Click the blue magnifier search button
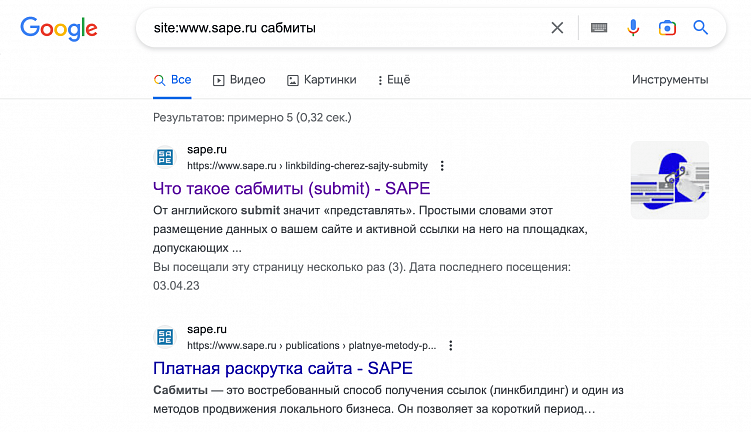751x432 pixels. (700, 28)
